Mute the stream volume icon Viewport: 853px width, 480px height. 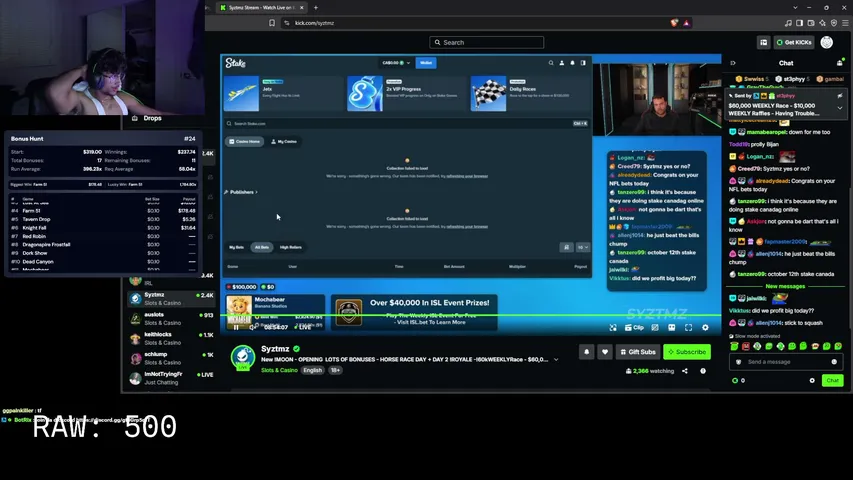(x=252, y=327)
